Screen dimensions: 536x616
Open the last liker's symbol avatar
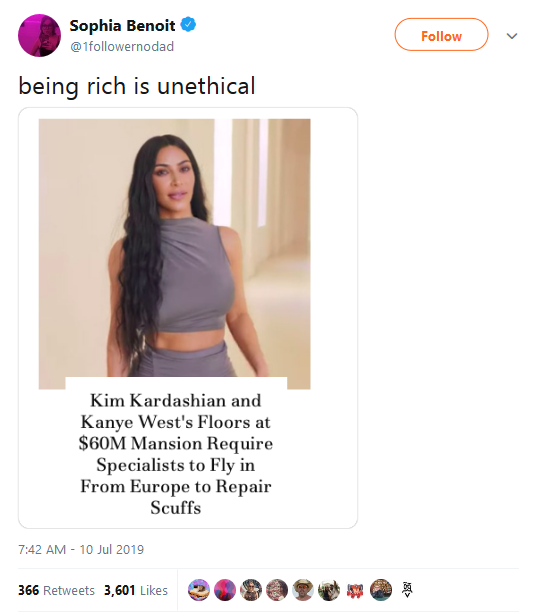[407, 590]
